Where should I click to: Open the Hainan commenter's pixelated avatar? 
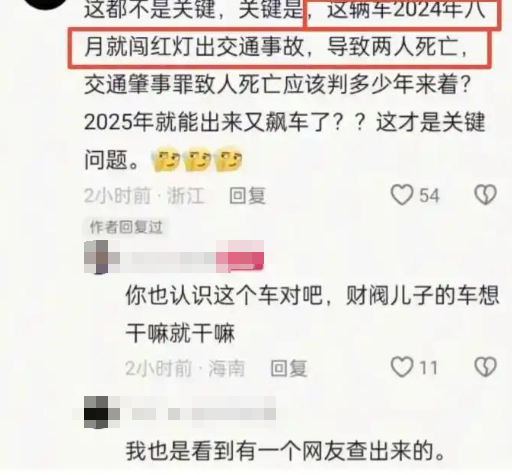(102, 257)
